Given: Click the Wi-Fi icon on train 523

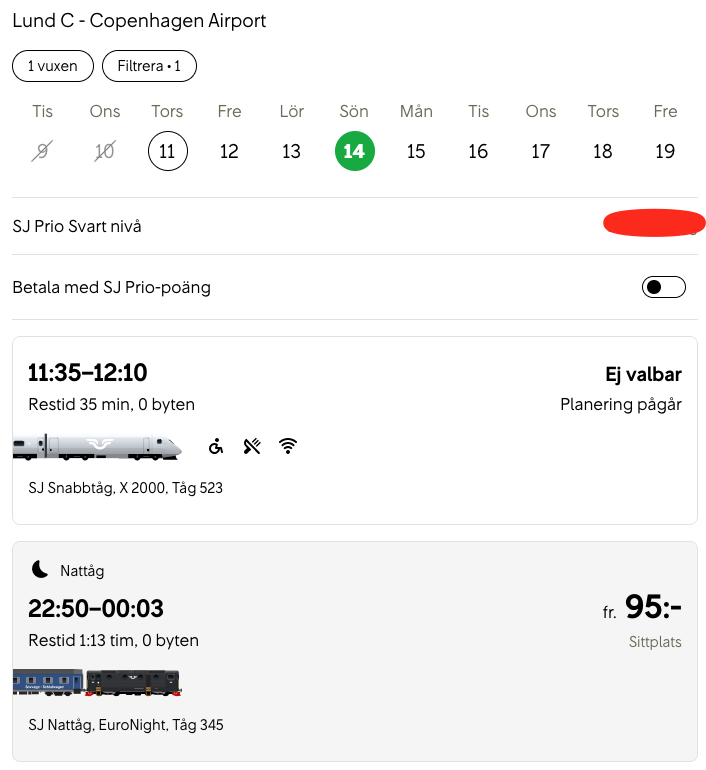Looking at the screenshot, I should point(288,446).
